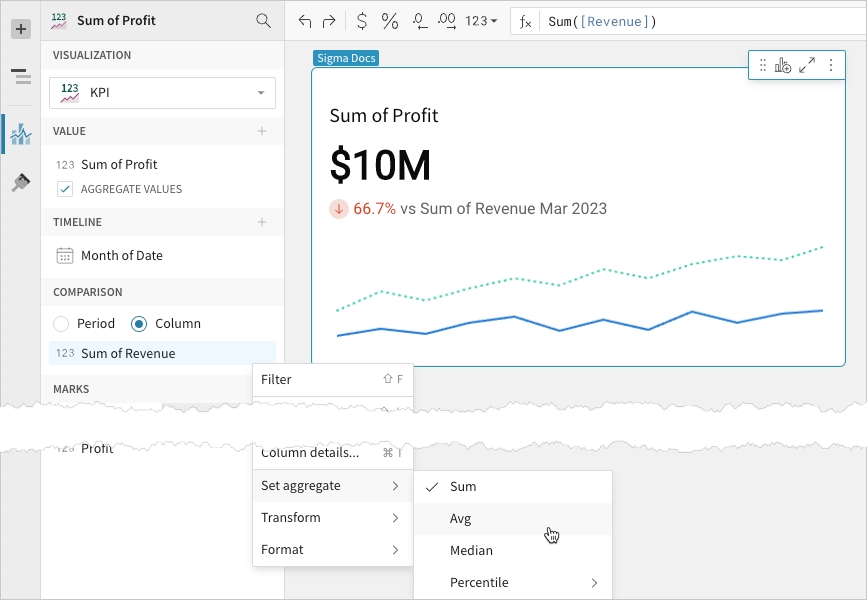Viewport: 867px width, 600px height.
Task: Select Median in aggregate submenu
Action: (471, 550)
